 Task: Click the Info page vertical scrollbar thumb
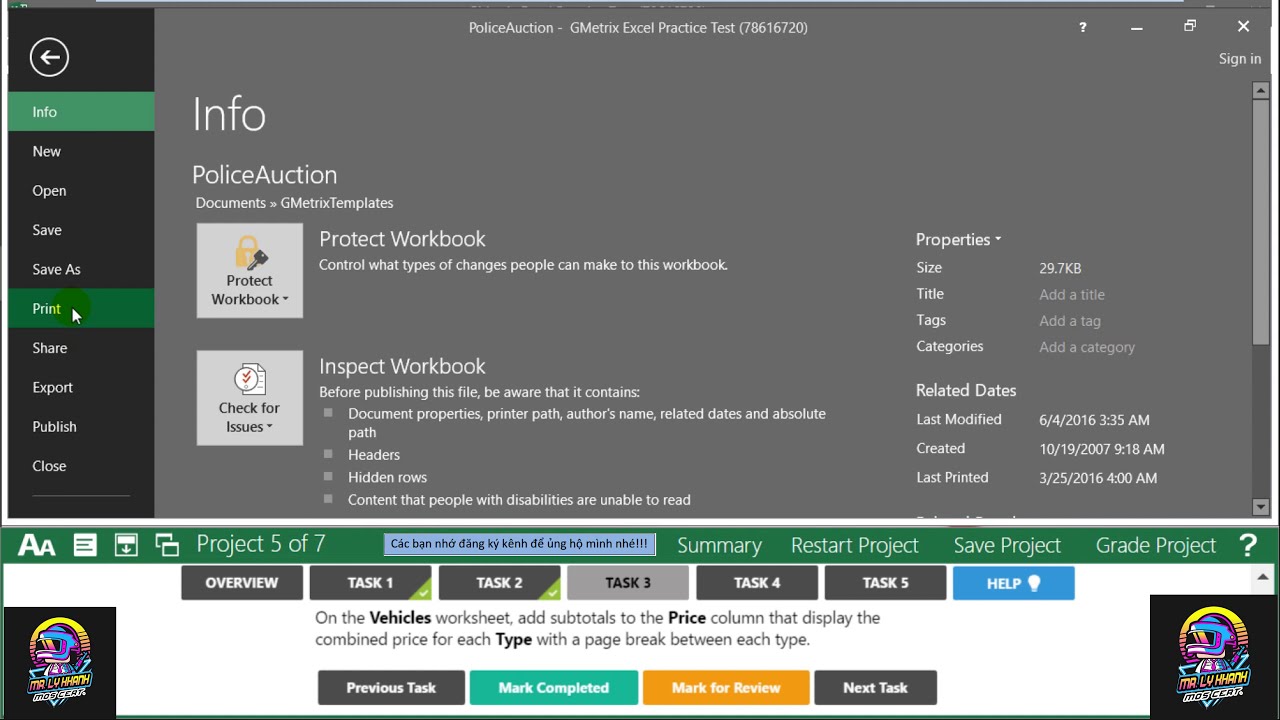1260,222
